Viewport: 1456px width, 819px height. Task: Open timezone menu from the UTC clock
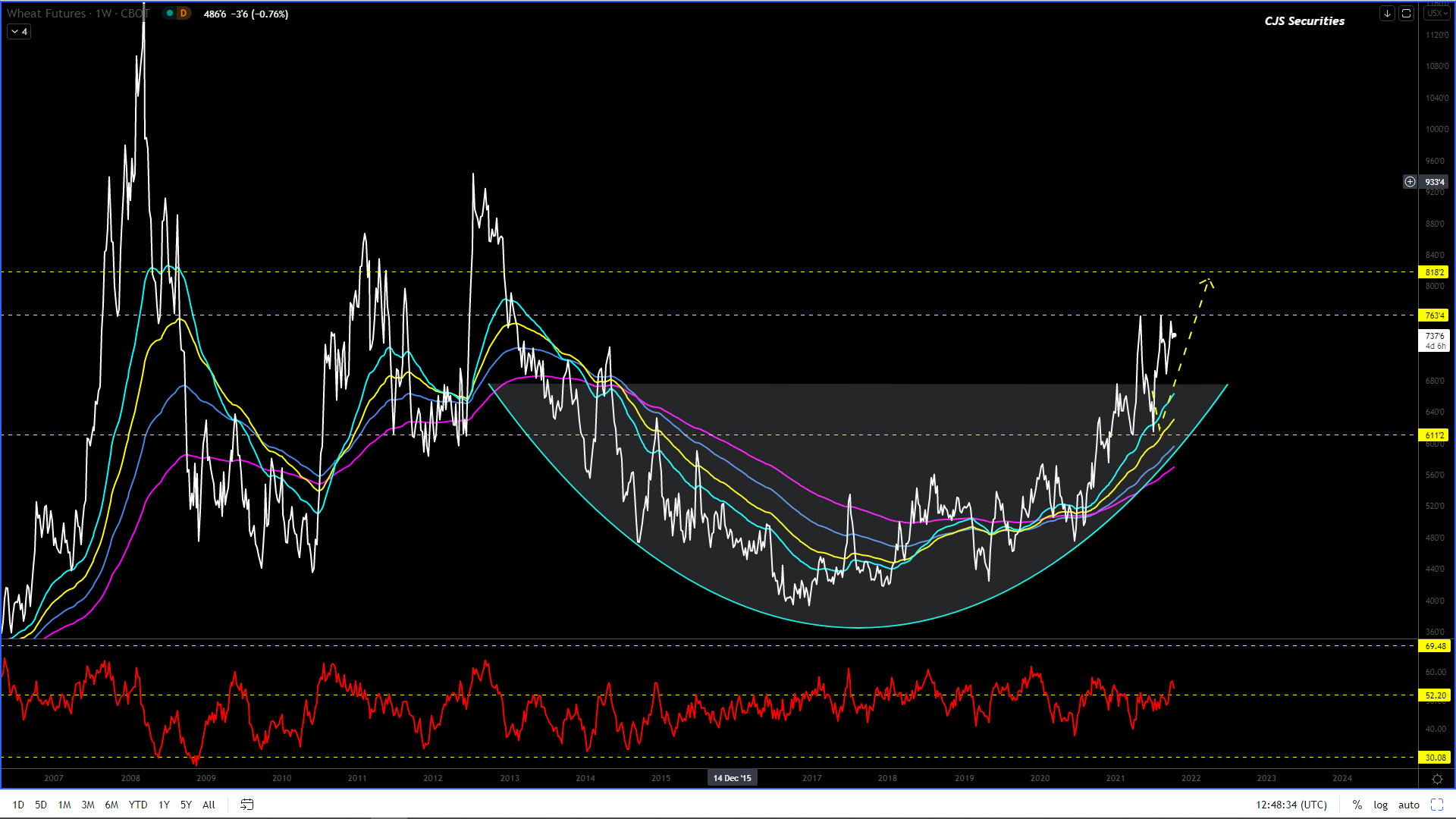click(1291, 805)
